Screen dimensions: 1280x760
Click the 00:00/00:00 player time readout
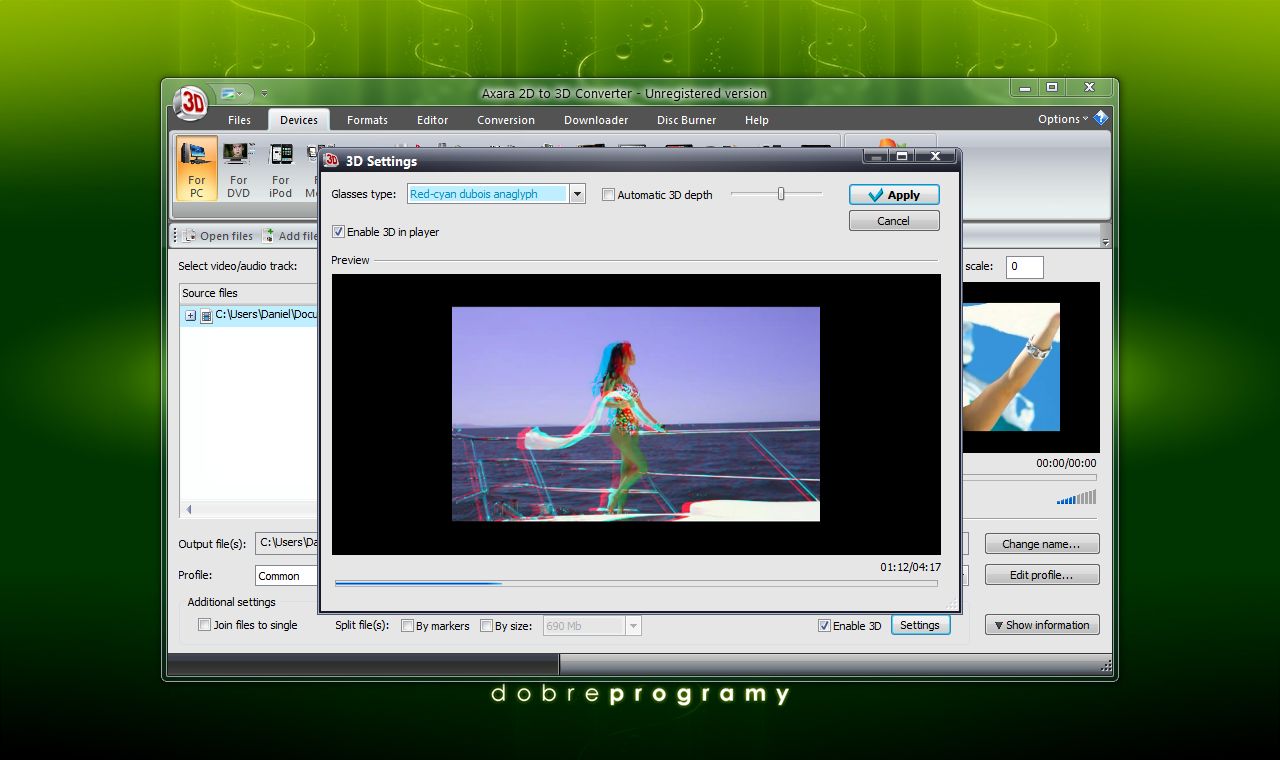1066,463
